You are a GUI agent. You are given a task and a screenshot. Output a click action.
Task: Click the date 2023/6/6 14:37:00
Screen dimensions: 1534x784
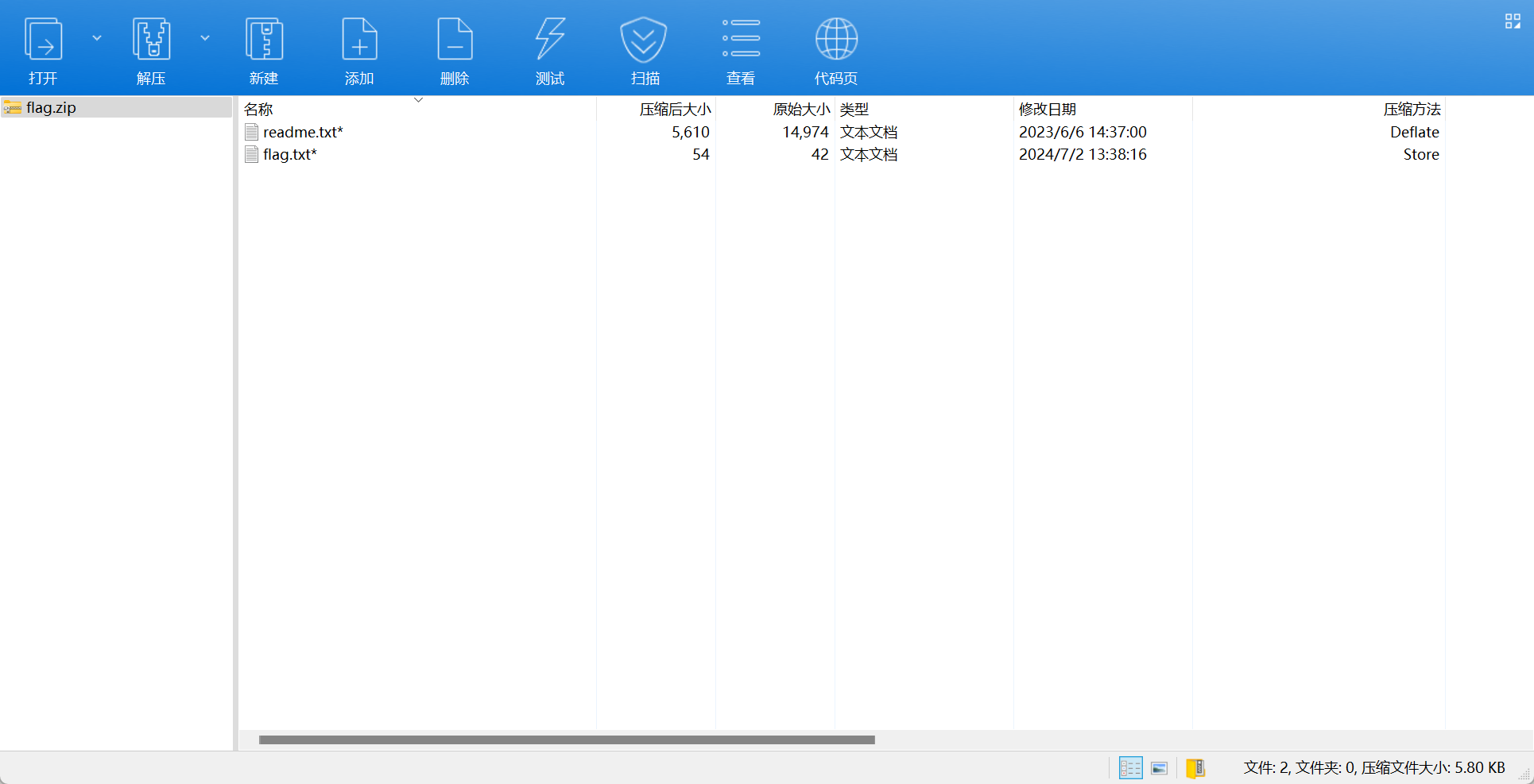[1083, 132]
